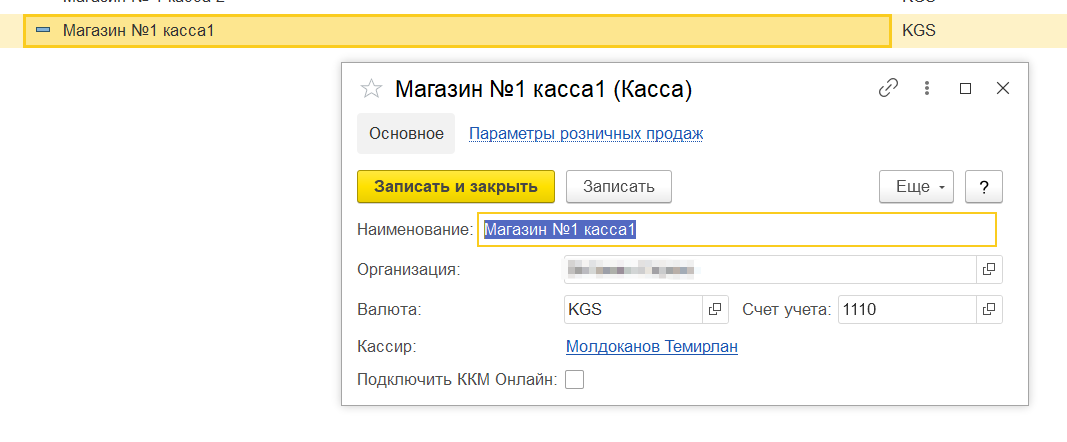Open Параметры розничных продаж tab

point(586,133)
